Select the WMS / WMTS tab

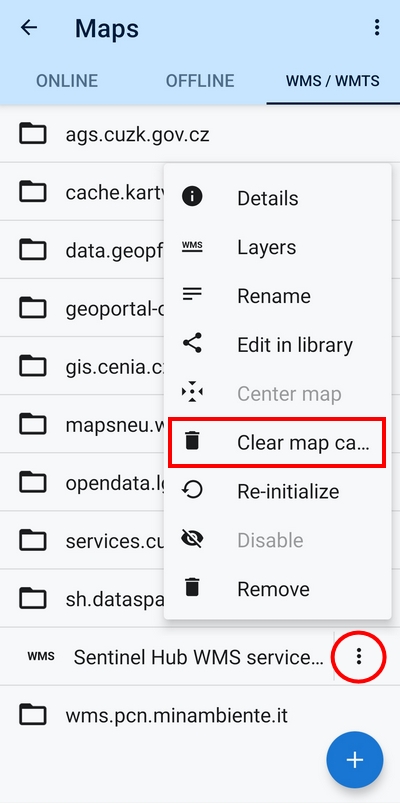coord(333,81)
